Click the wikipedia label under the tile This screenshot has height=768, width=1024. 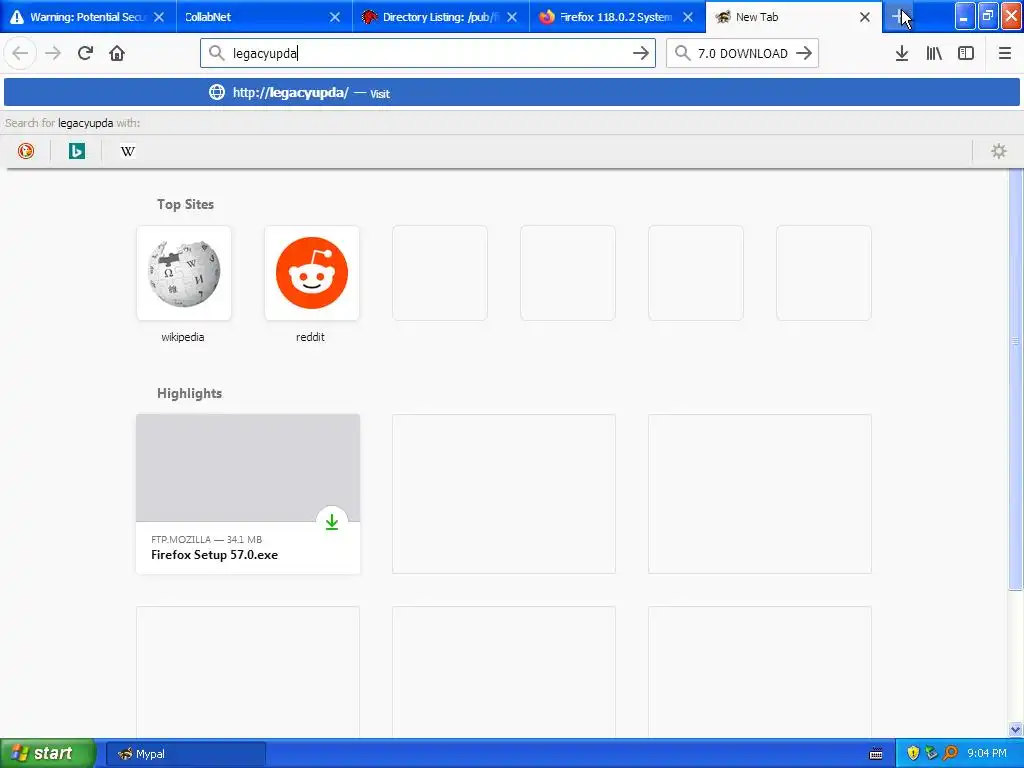pos(183,337)
